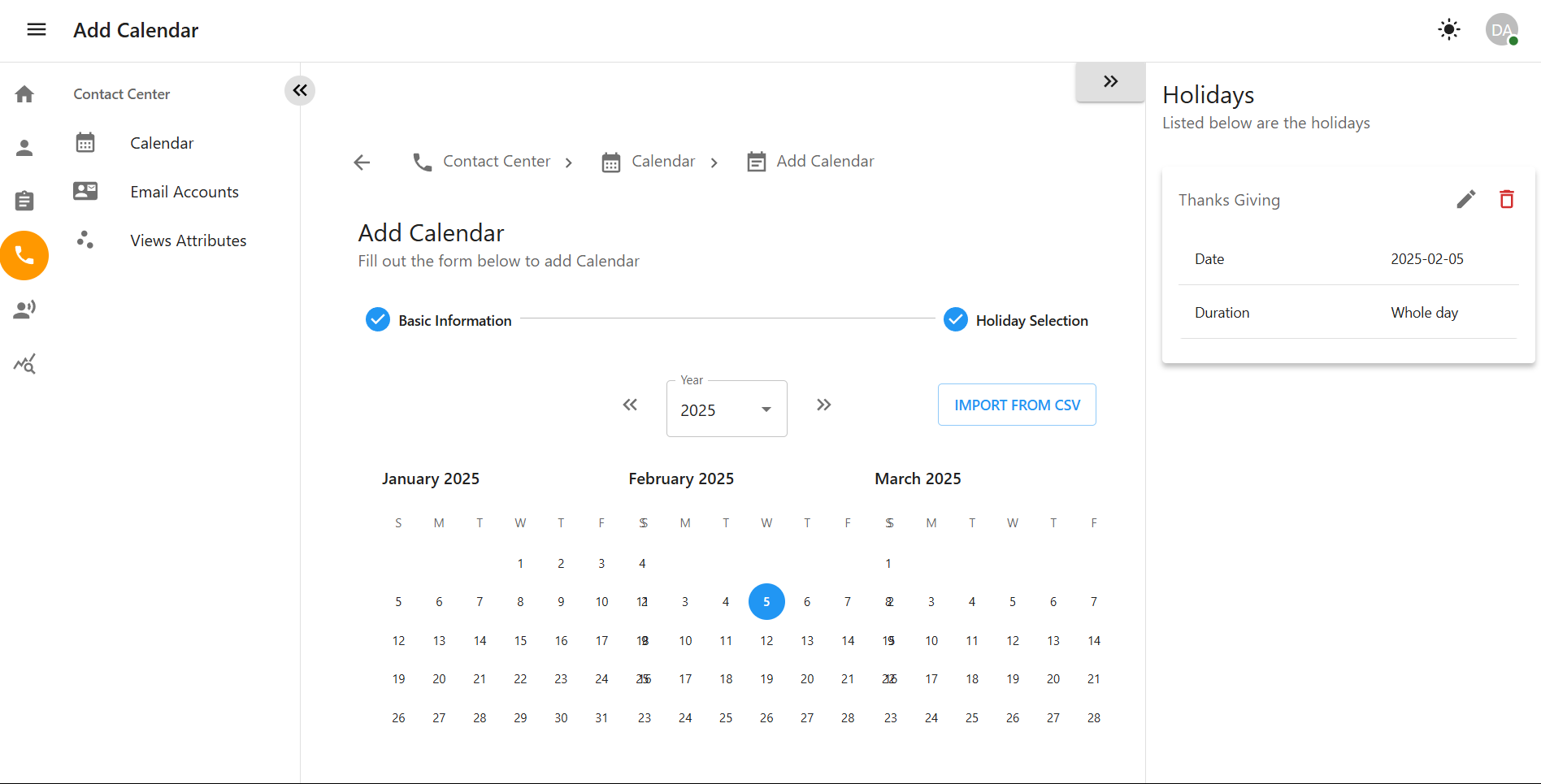1541x784 pixels.
Task: Open the Year dropdown showing 2025
Action: pyautogui.click(x=726, y=409)
